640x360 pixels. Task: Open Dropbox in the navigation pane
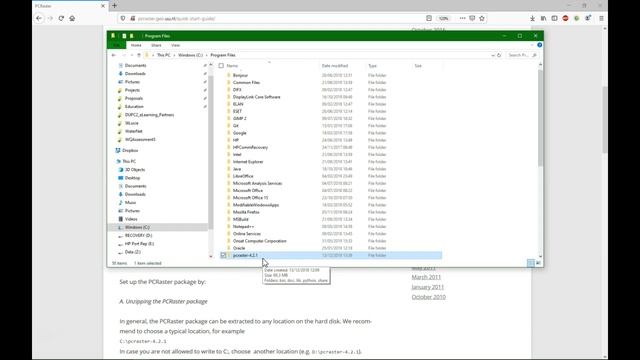click(x=130, y=151)
